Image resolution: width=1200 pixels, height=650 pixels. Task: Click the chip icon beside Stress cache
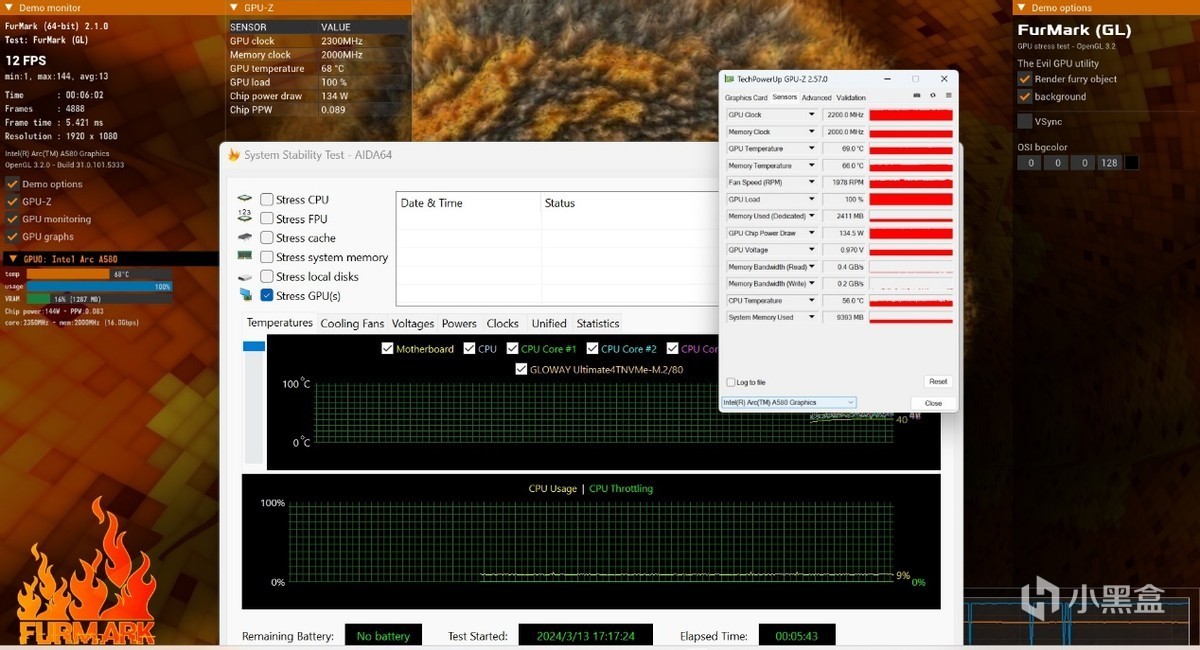click(x=245, y=238)
